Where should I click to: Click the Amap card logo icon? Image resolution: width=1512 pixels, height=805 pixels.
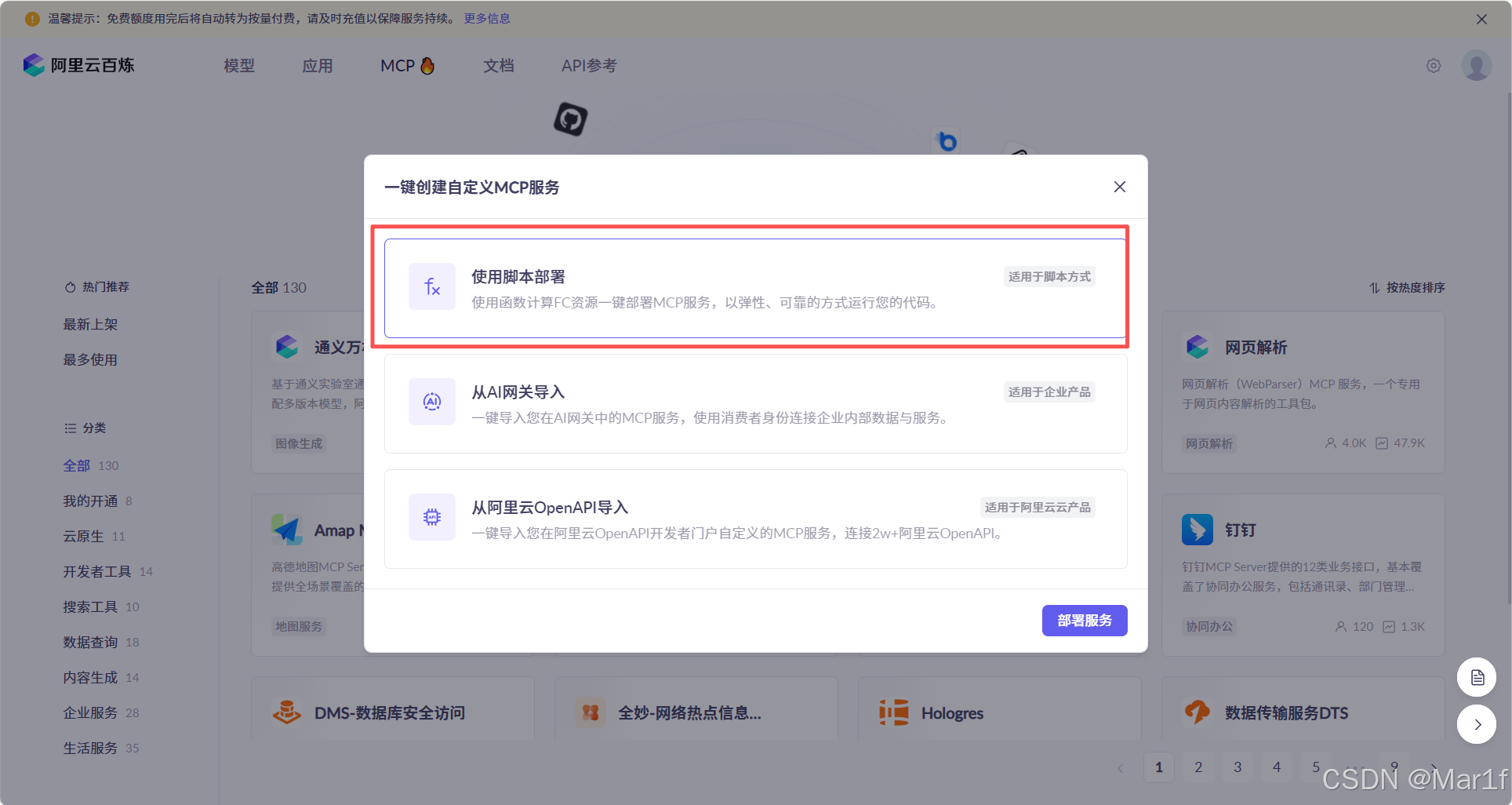tap(287, 530)
